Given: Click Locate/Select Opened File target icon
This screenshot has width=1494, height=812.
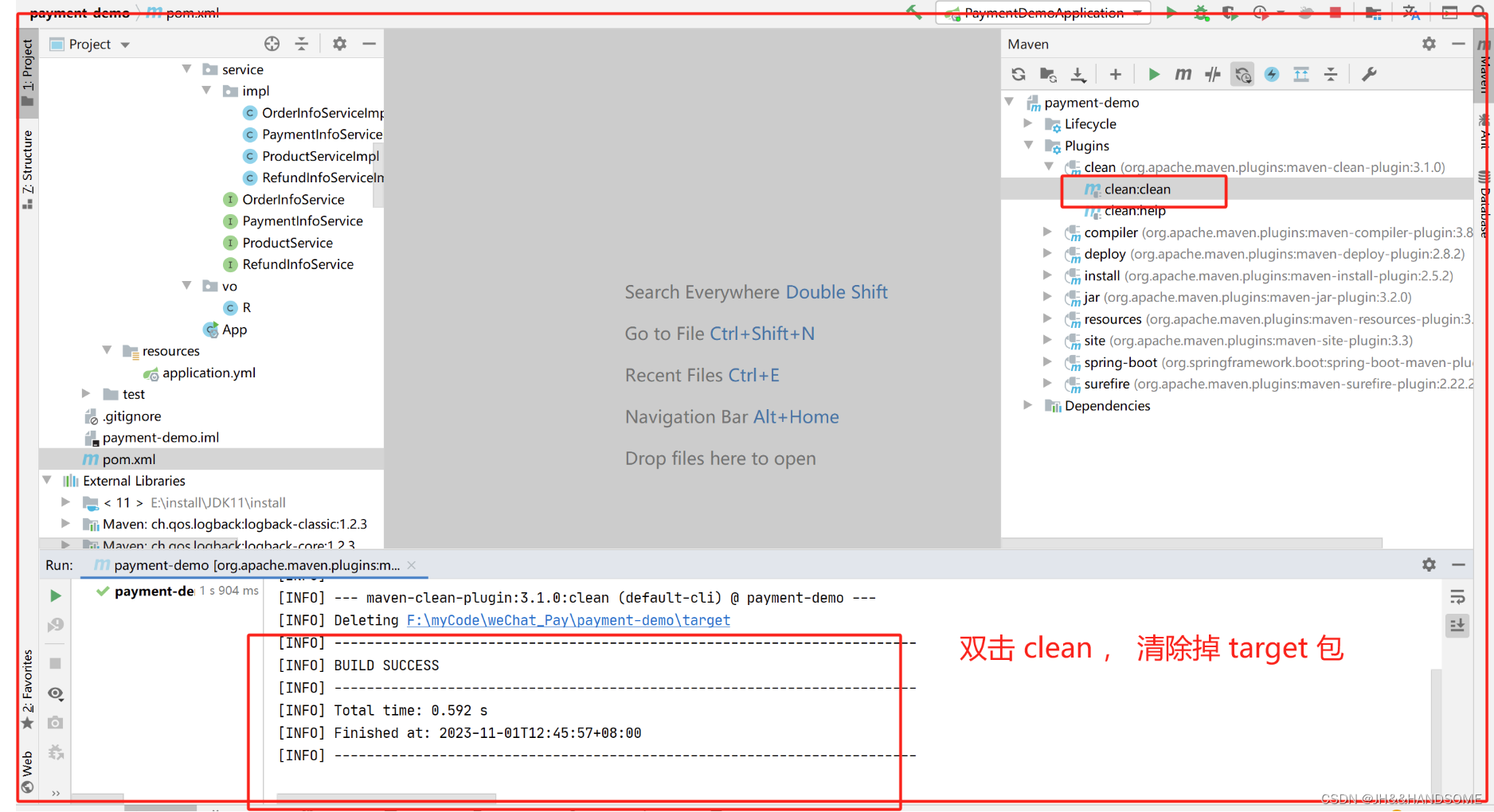Looking at the screenshot, I should pos(272,44).
